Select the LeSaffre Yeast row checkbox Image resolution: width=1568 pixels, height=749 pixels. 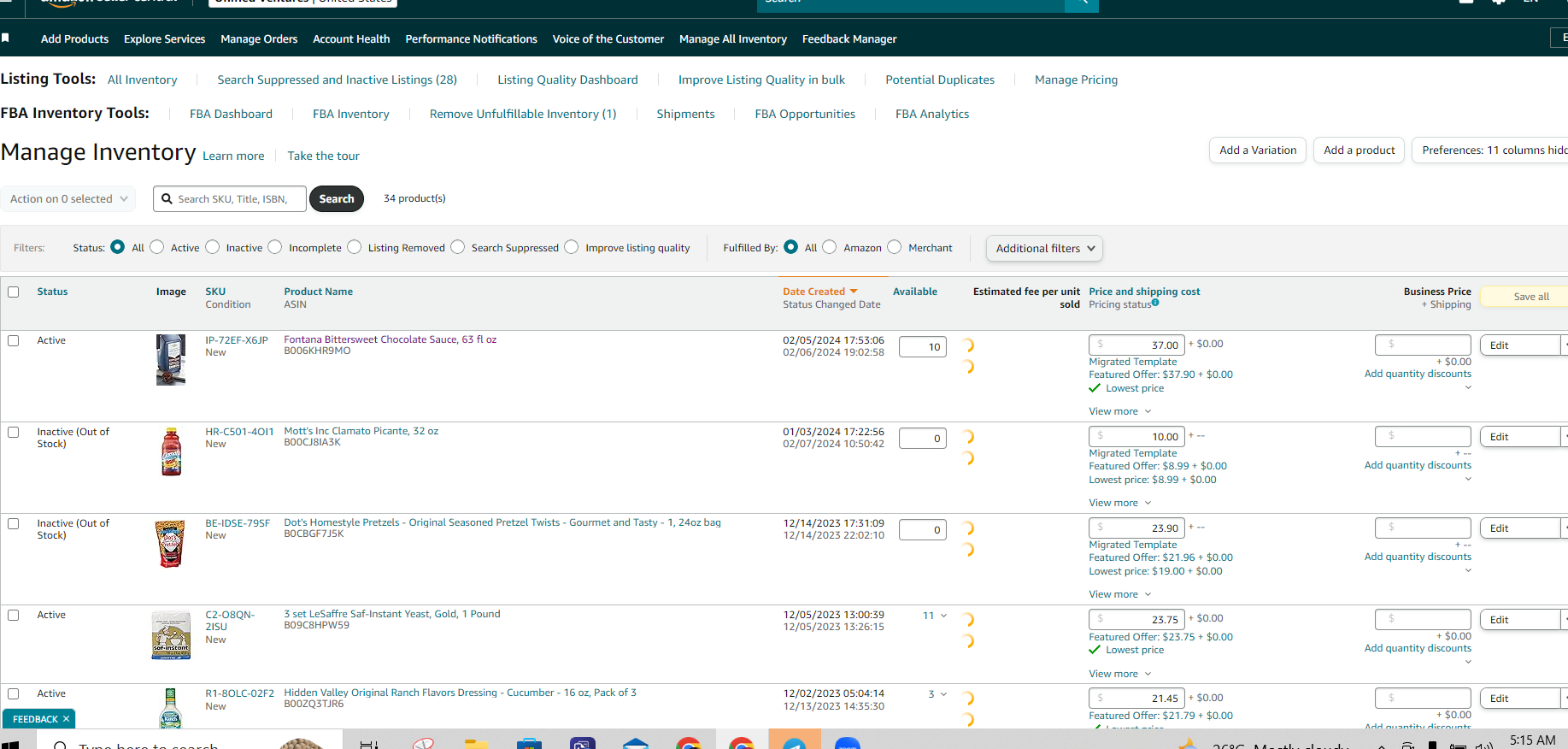pyautogui.click(x=14, y=615)
